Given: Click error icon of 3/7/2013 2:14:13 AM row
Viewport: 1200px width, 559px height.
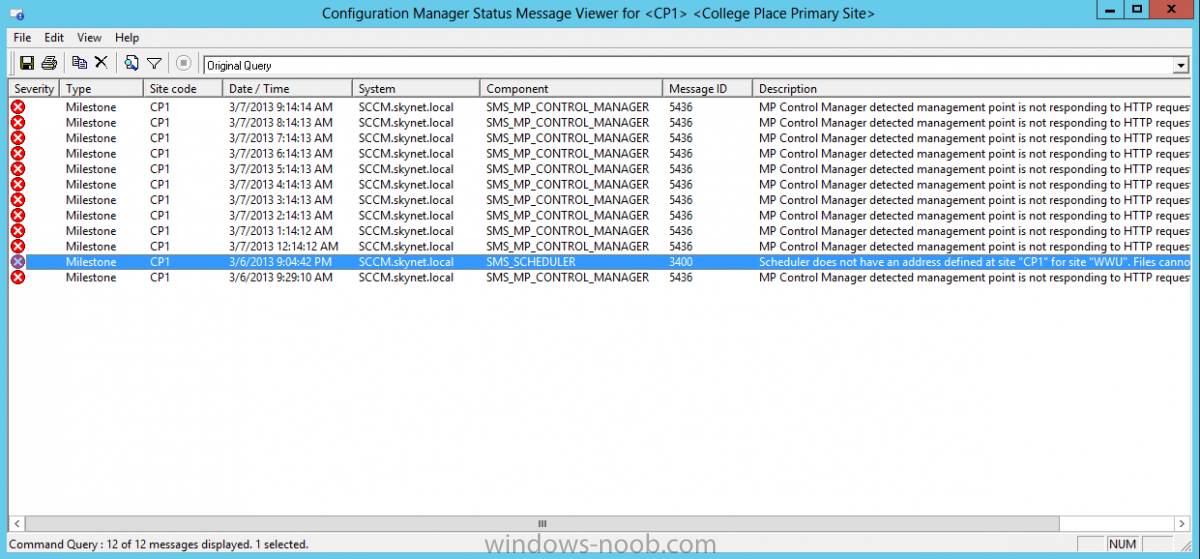Looking at the screenshot, I should [18, 216].
